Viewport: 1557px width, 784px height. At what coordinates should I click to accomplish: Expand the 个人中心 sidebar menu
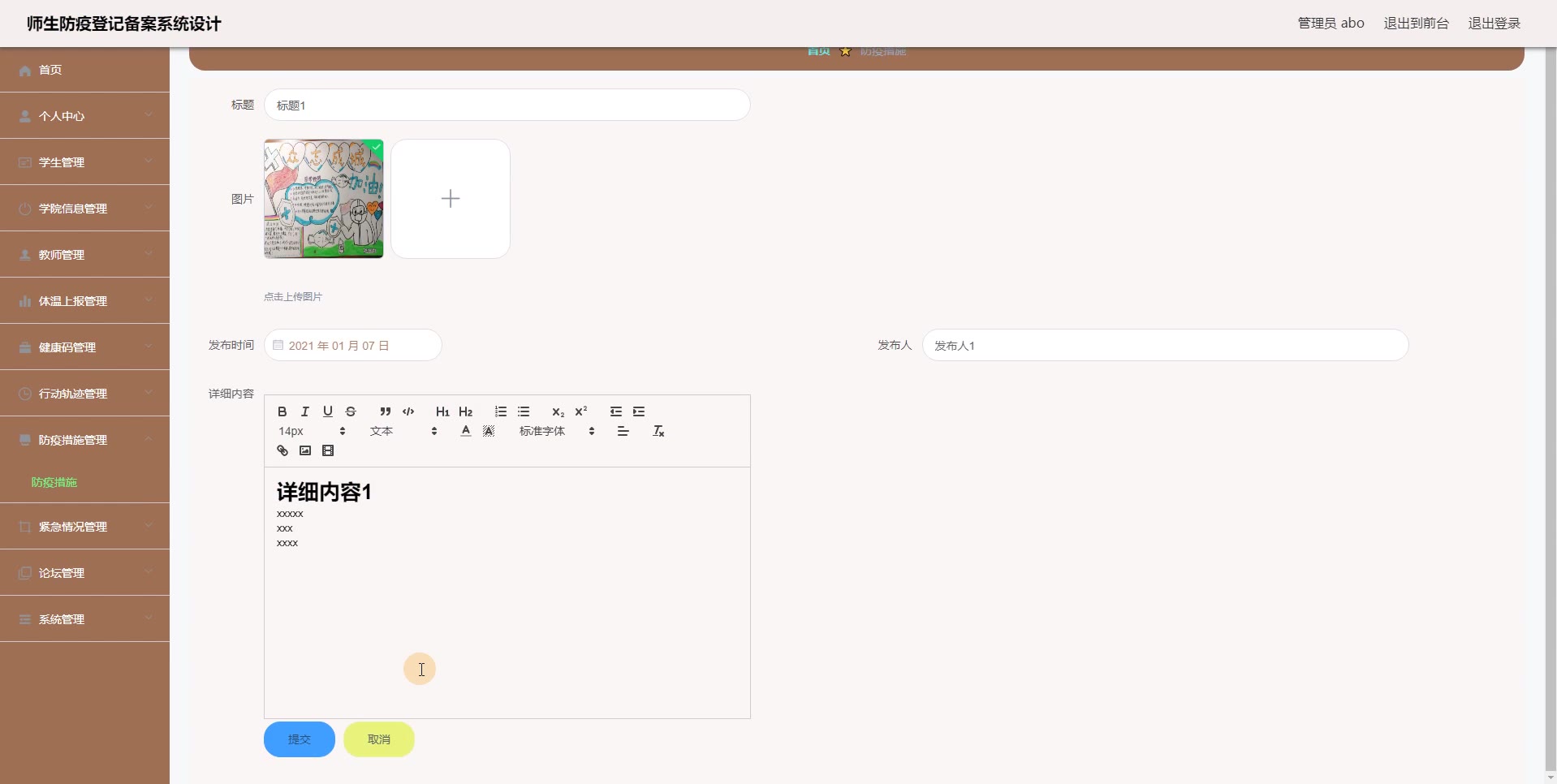[x=84, y=116]
